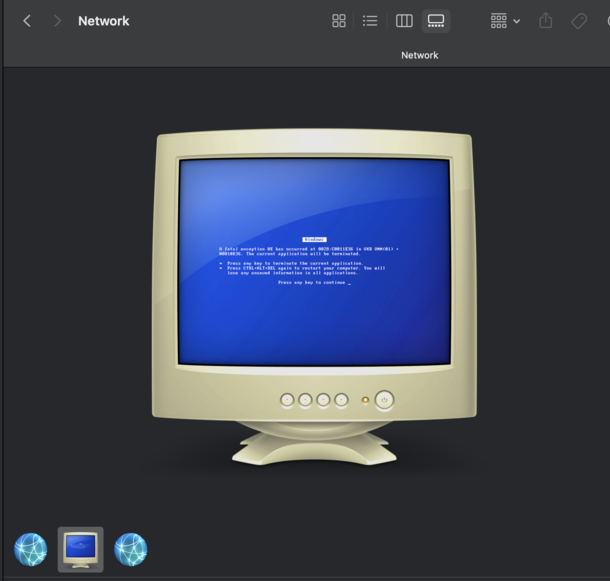The height and width of the screenshot is (581, 610).
Task: Switch to list view
Action: point(370,21)
